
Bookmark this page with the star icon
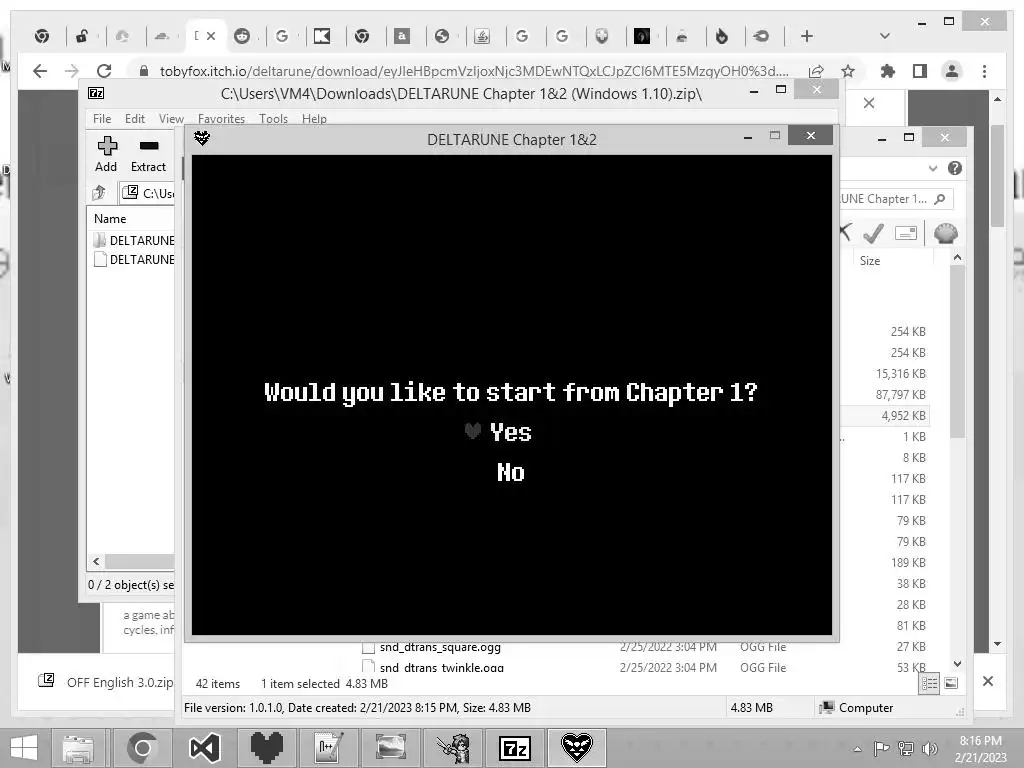click(848, 71)
